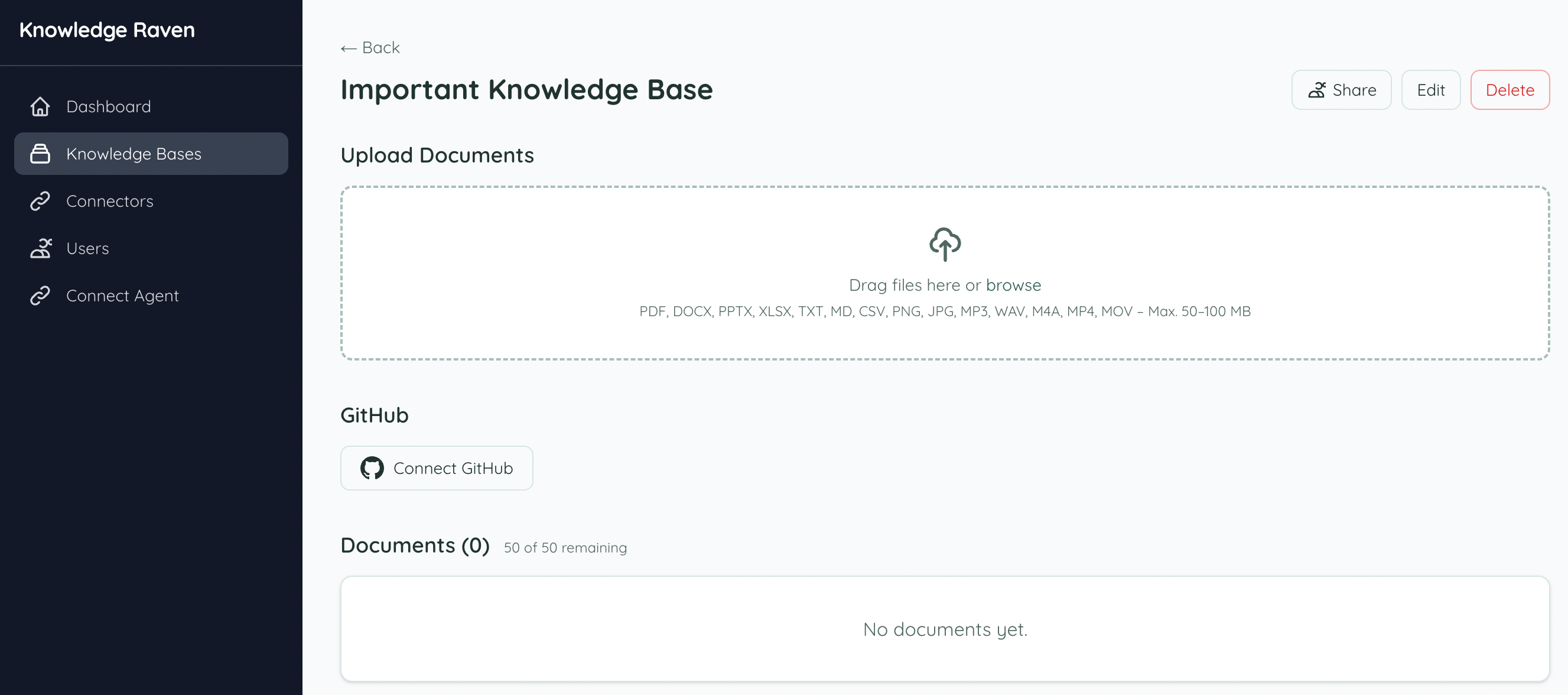
Task: Select the Users people icon
Action: pyautogui.click(x=40, y=249)
